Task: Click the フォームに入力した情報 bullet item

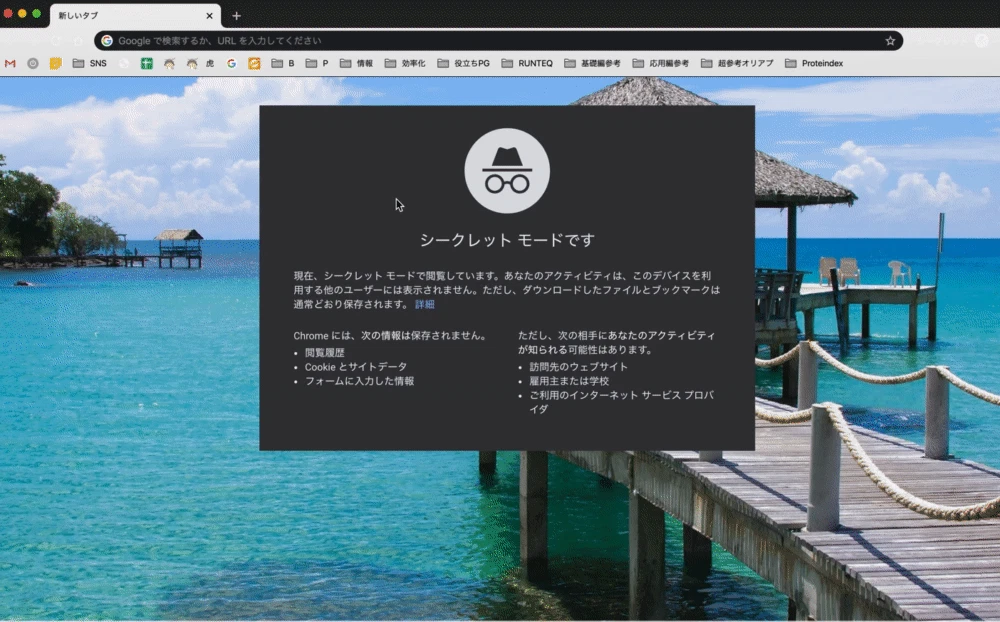Action: tap(360, 381)
